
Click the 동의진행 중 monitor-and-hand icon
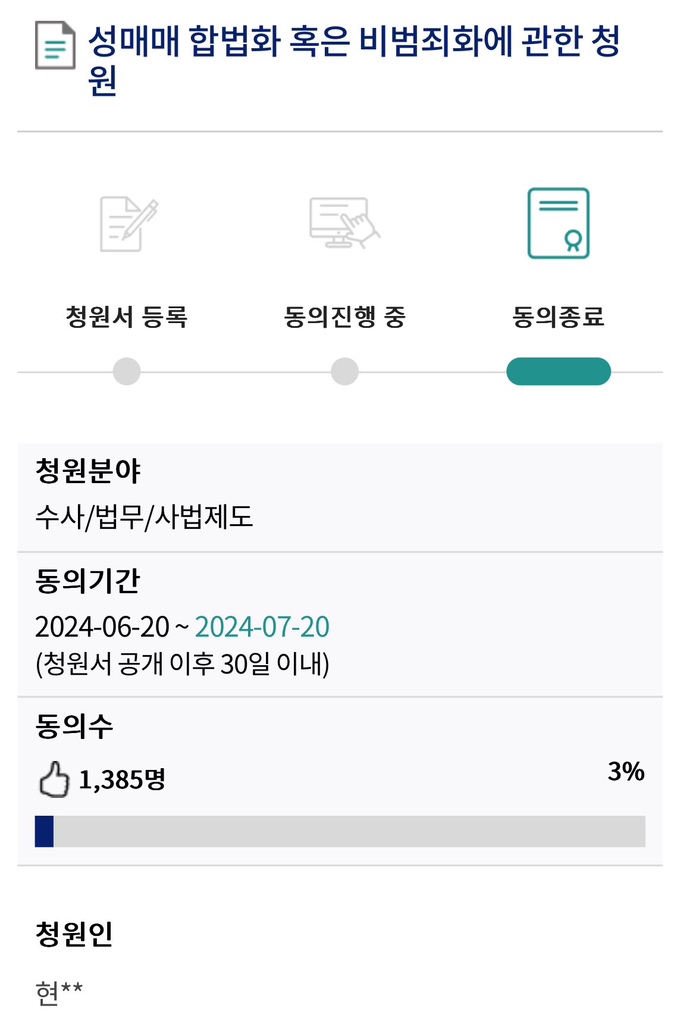344,223
